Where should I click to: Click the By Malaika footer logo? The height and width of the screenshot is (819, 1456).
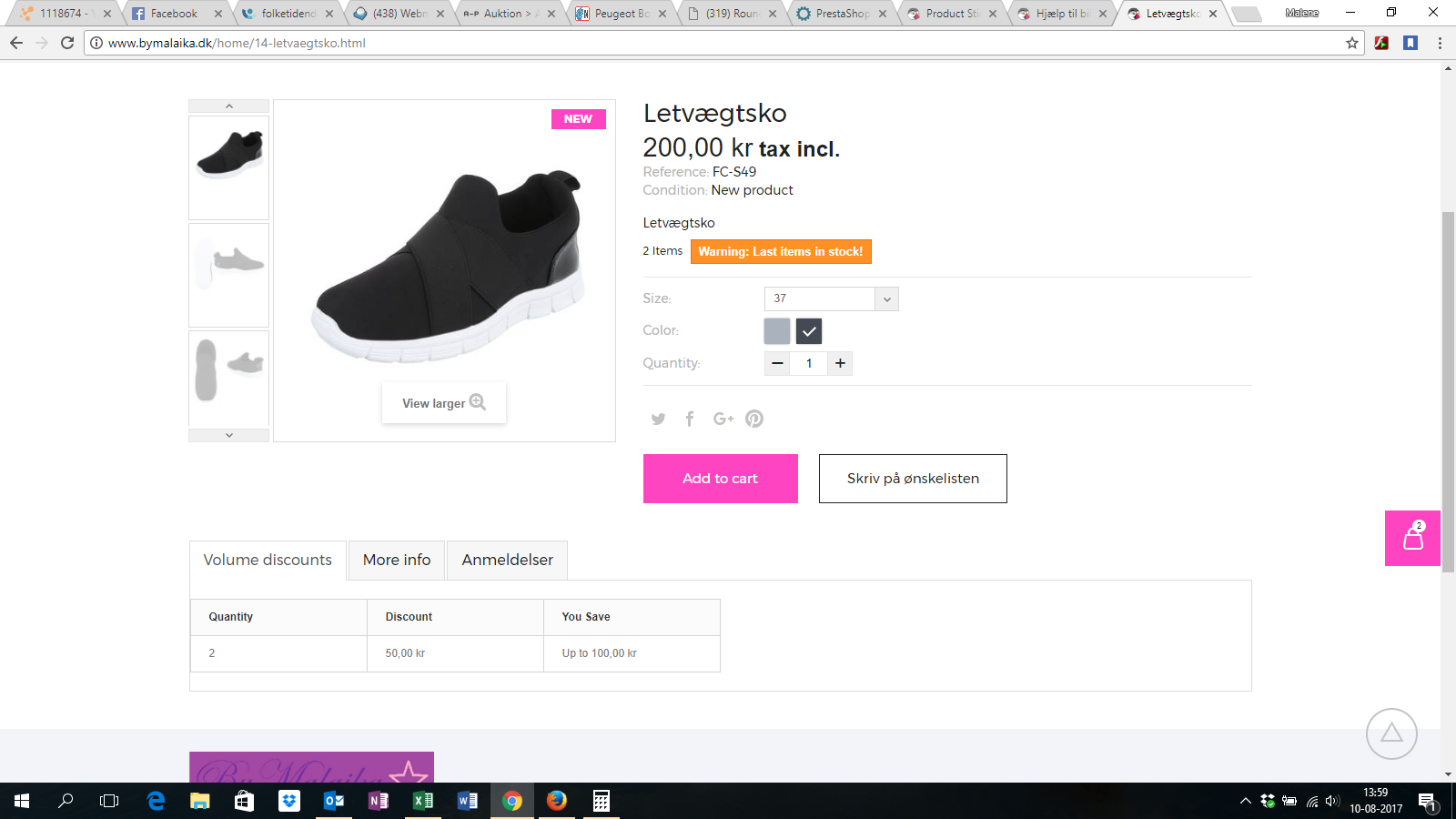pos(311,767)
